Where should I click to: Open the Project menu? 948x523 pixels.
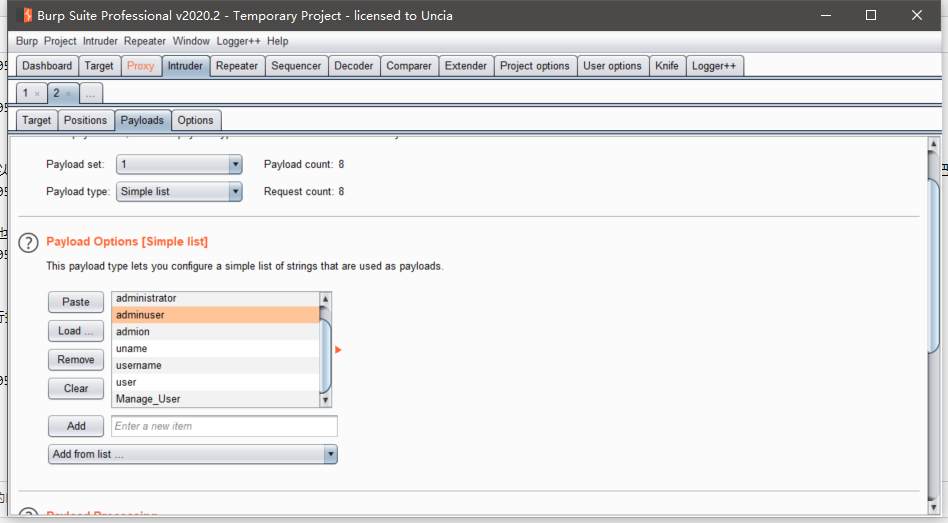(x=60, y=41)
